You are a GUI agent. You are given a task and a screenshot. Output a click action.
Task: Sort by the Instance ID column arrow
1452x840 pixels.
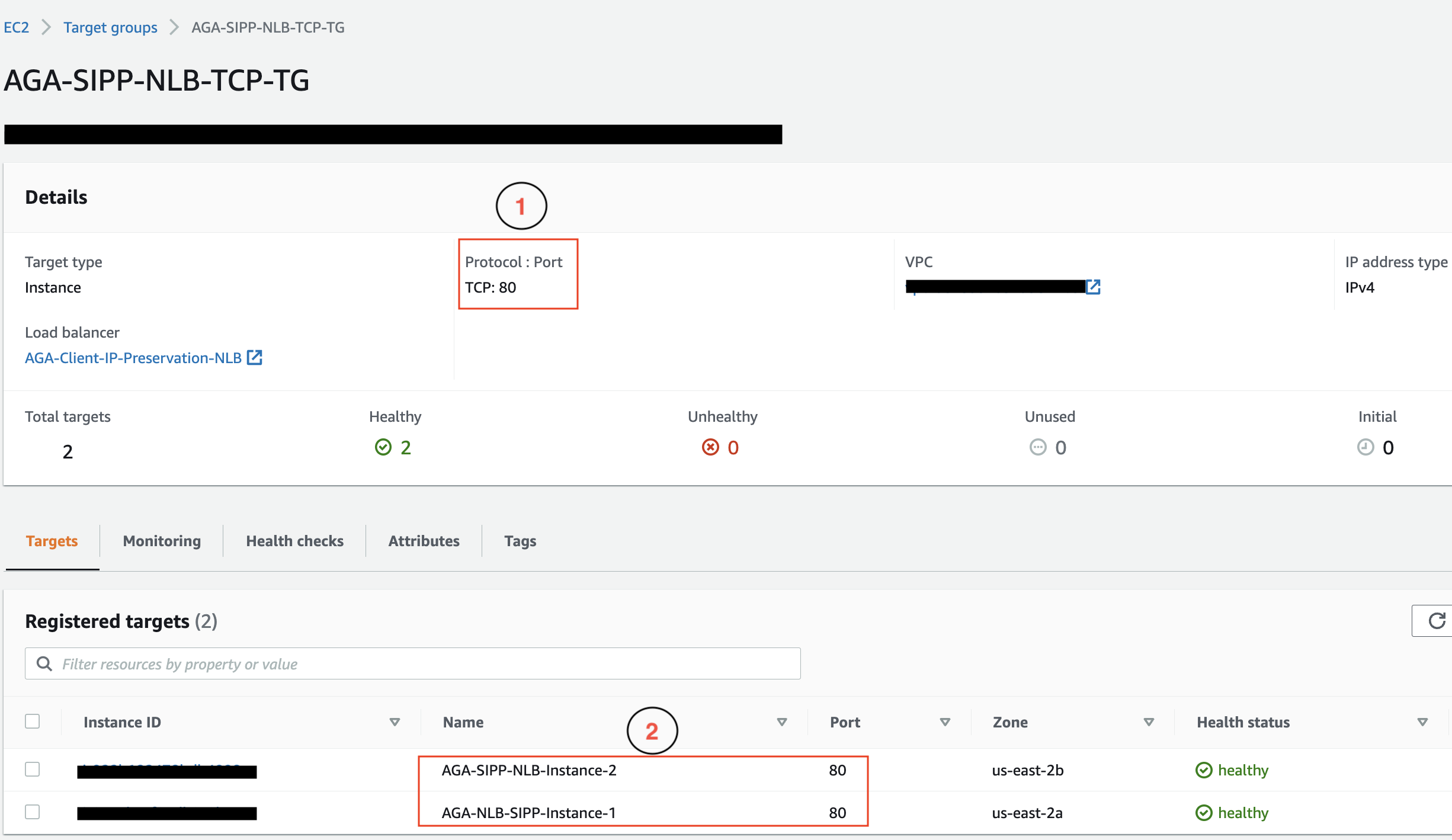pos(395,722)
